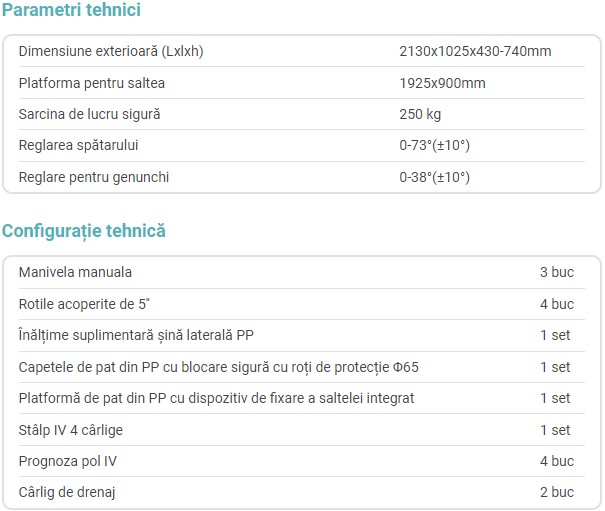Click the Parametri tehnici heading
605x511 pixels.
point(71,9)
